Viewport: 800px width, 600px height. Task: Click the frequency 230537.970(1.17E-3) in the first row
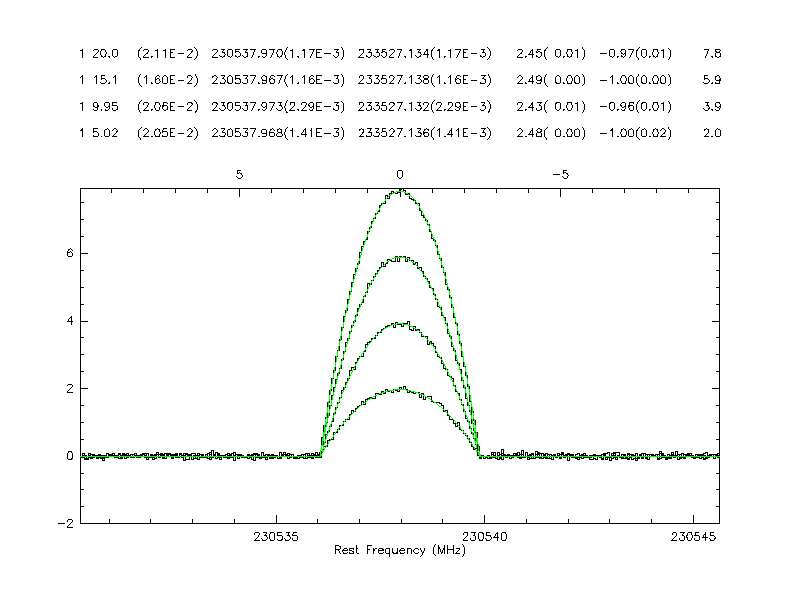278,53
